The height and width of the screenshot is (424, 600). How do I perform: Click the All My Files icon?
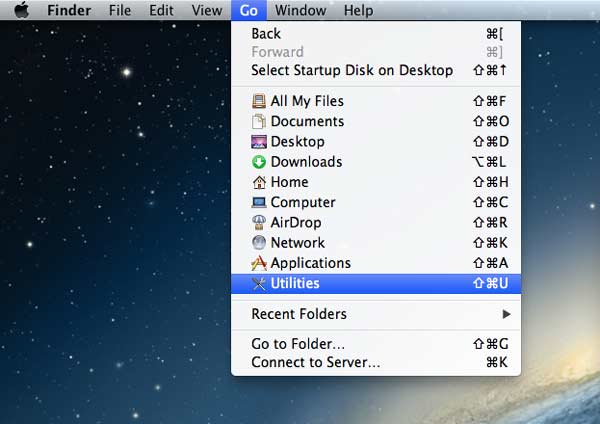coord(259,101)
